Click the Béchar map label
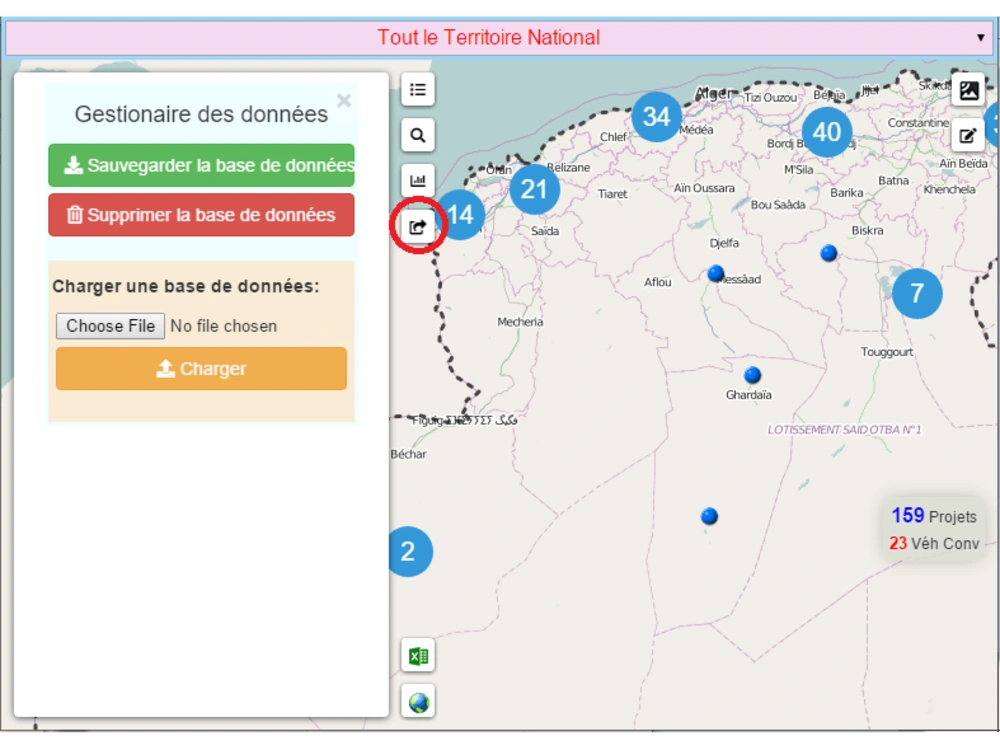 [408, 454]
